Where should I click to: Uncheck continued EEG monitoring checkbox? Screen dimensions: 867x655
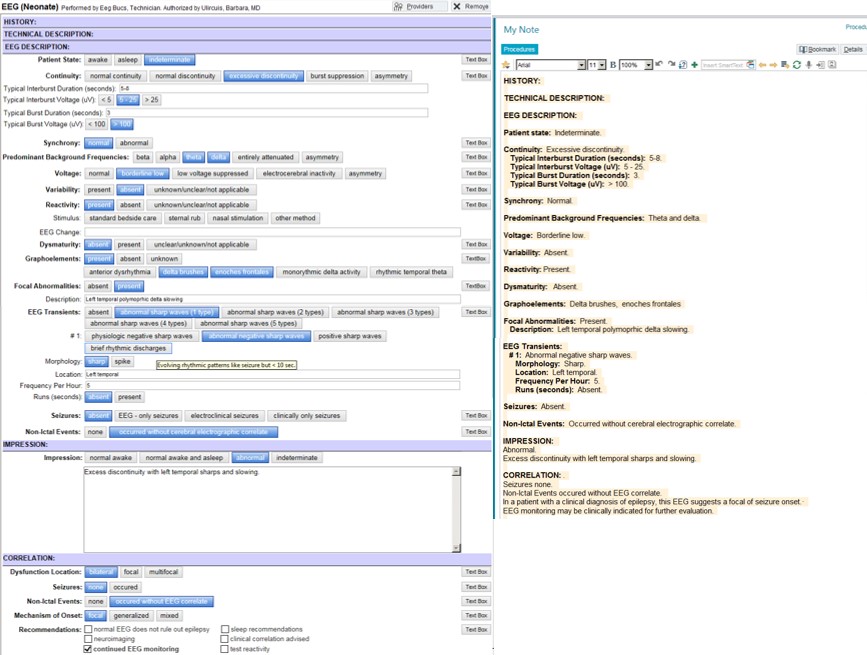(88, 648)
